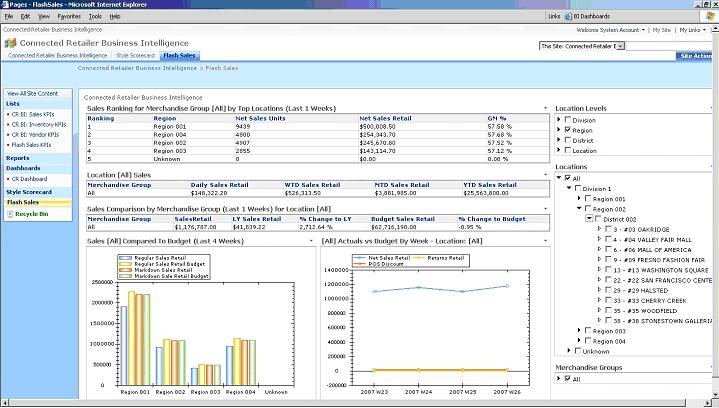Open the CR BI: Inventory KPIs list link
The width and height of the screenshot is (719, 408).
[x=38, y=124]
